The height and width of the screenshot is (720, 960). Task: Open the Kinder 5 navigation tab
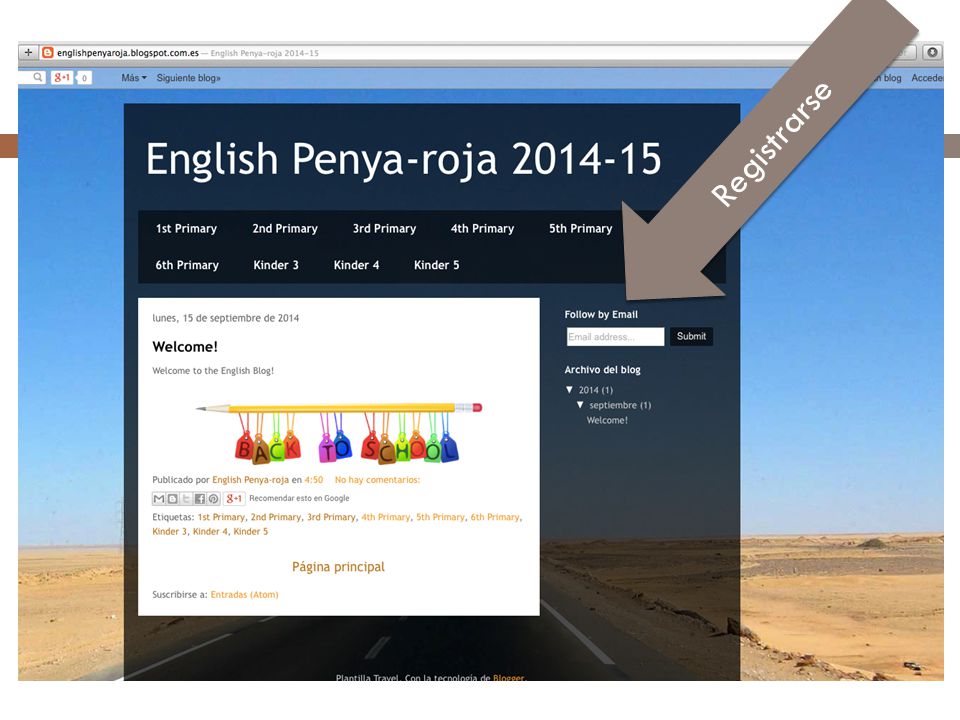click(x=437, y=265)
